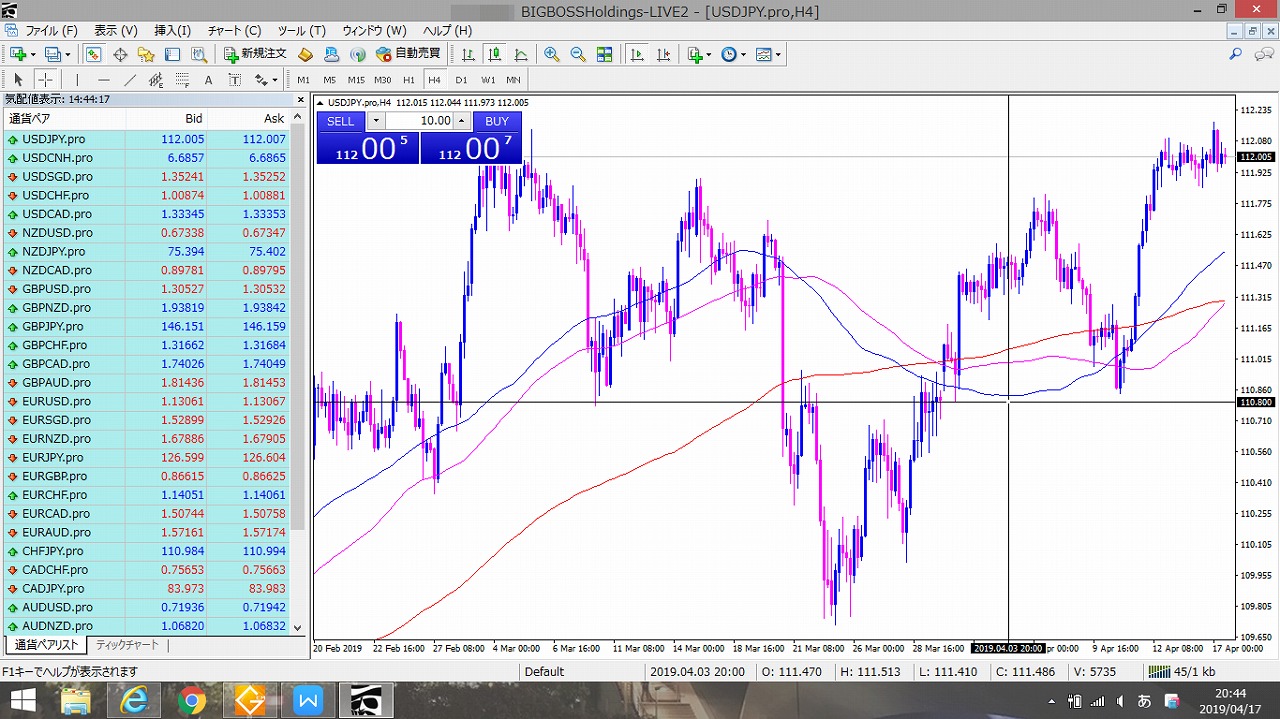The width and height of the screenshot is (1280, 719).
Task: Click the Market Watch vertical scrollbar
Action: pyautogui.click(x=297, y=400)
